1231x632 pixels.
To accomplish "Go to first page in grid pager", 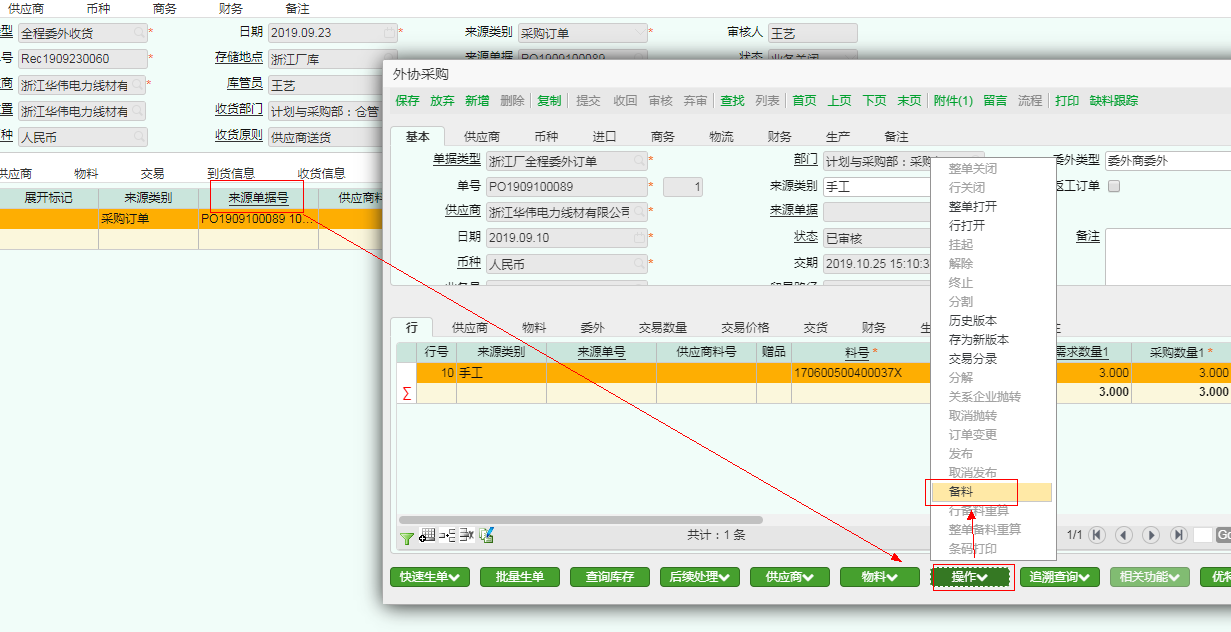I will point(1097,535).
